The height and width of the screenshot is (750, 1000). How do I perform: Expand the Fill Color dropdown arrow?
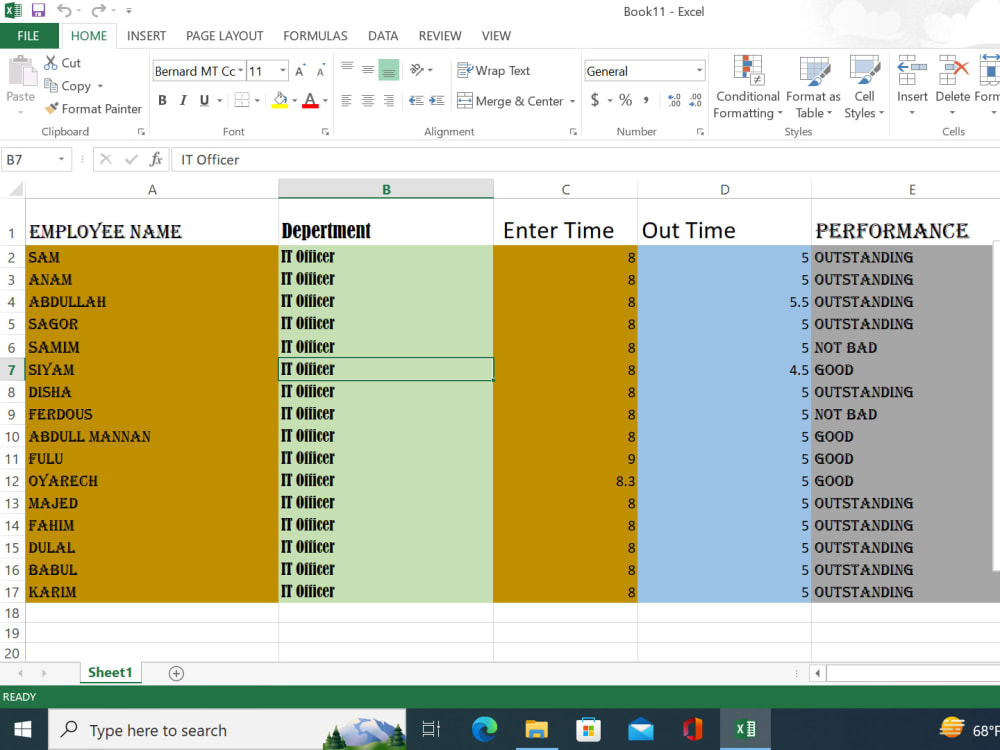pyautogui.click(x=295, y=100)
